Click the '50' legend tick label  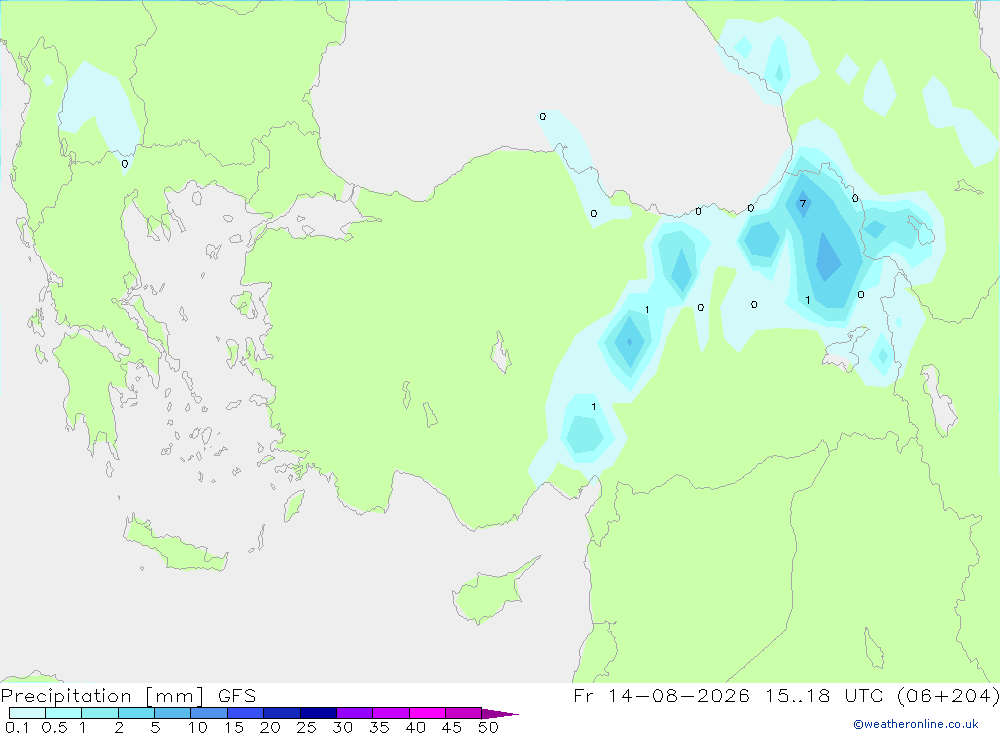489,727
